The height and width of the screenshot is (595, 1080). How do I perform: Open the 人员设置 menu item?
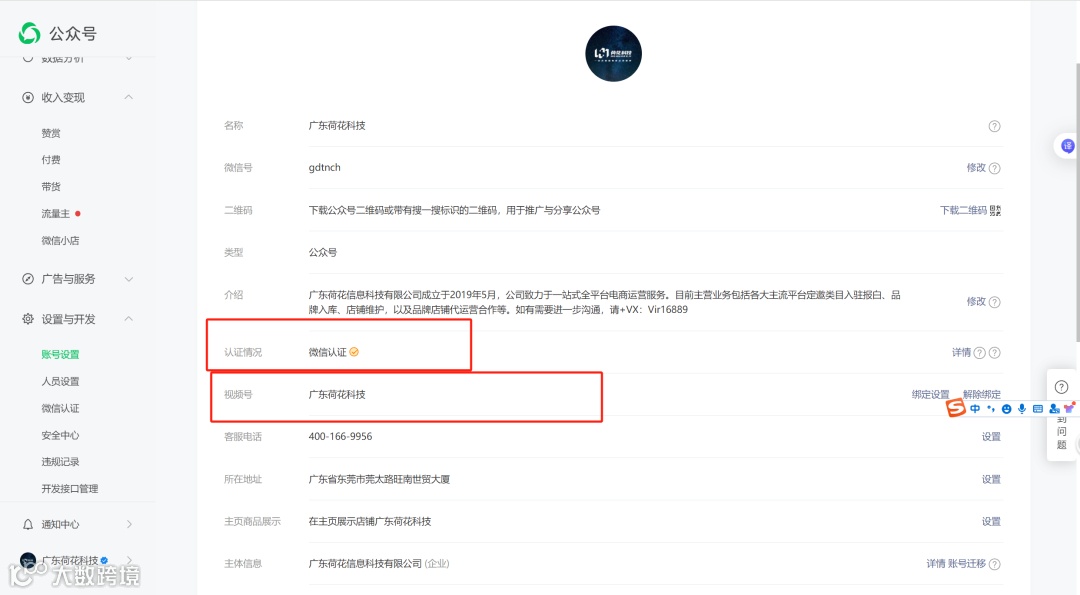coord(60,381)
